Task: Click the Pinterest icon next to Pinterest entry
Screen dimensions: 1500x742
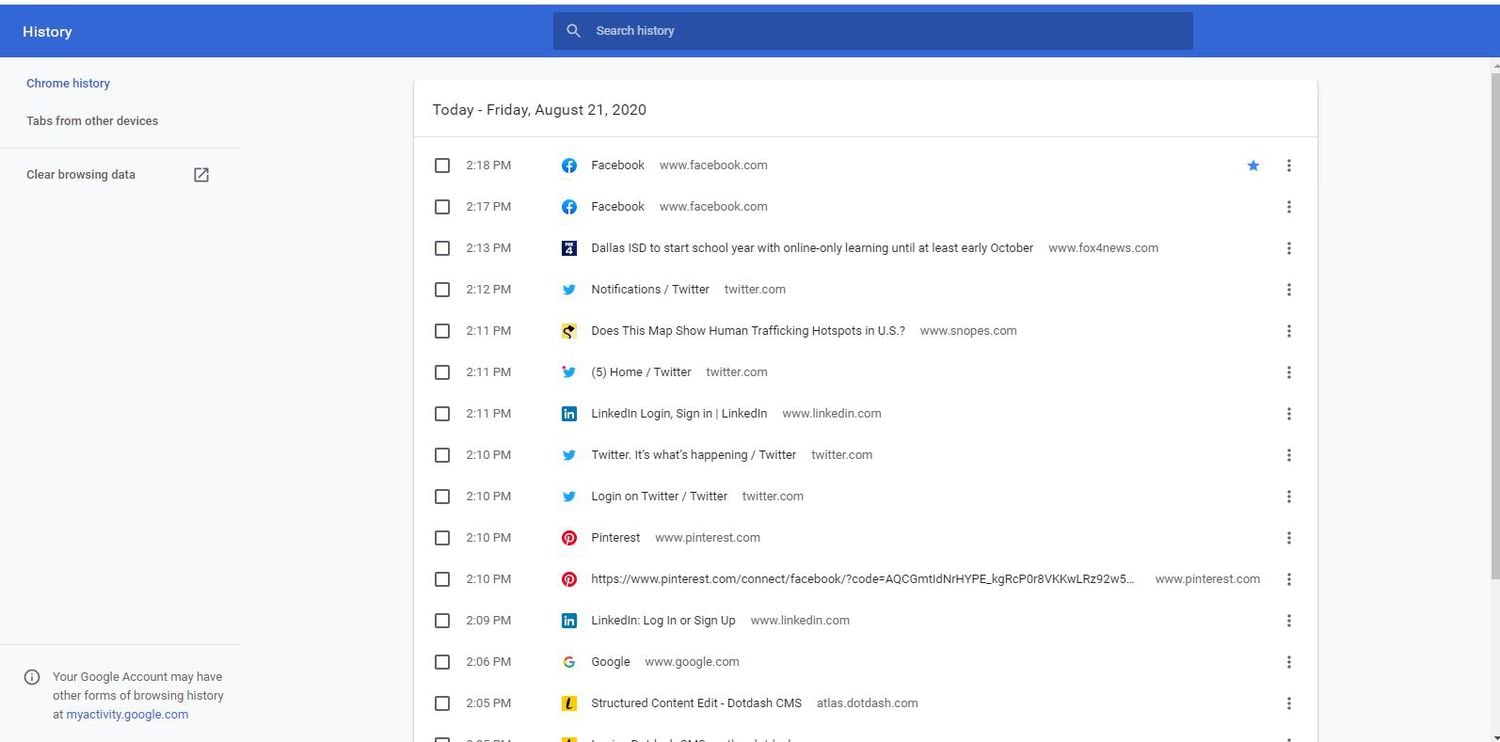Action: tap(569, 537)
